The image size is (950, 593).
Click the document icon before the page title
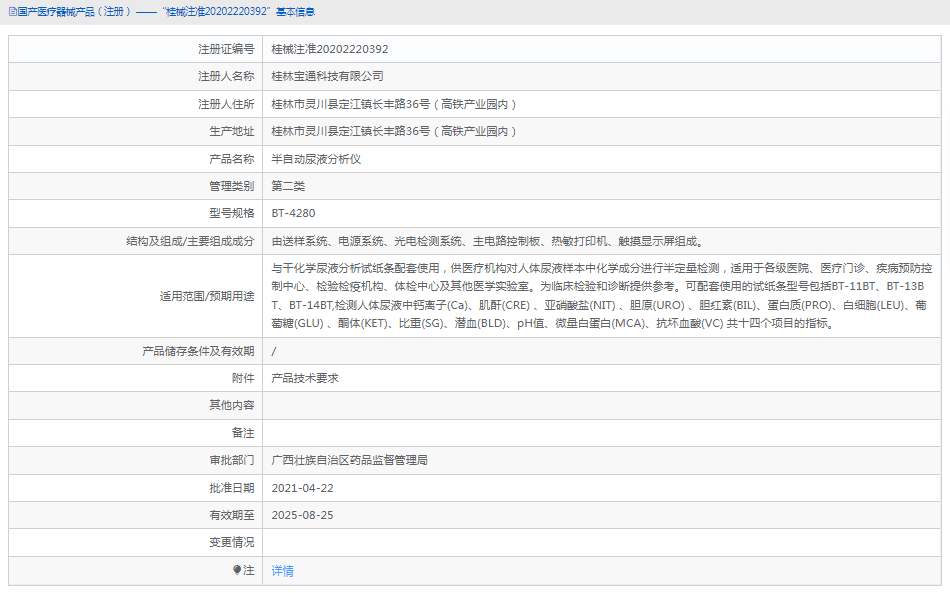[x=10, y=13]
